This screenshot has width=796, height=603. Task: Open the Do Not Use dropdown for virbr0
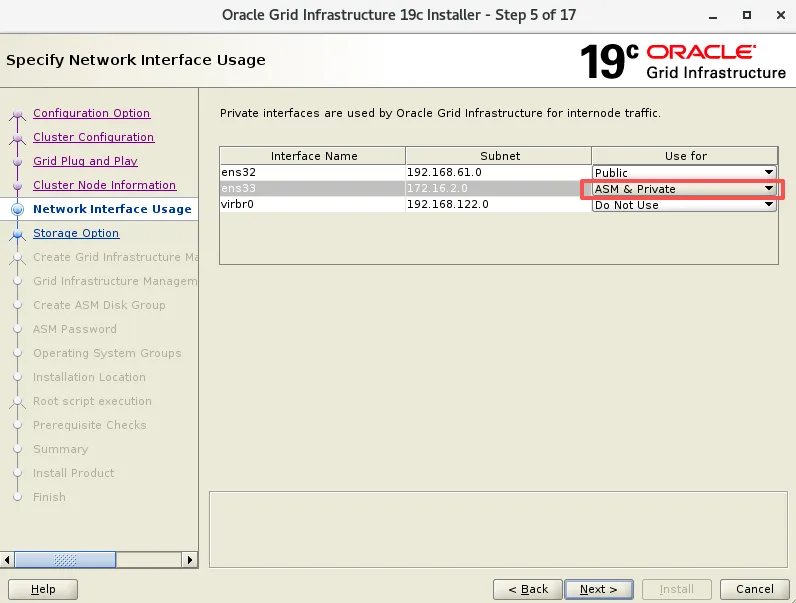[x=684, y=205]
